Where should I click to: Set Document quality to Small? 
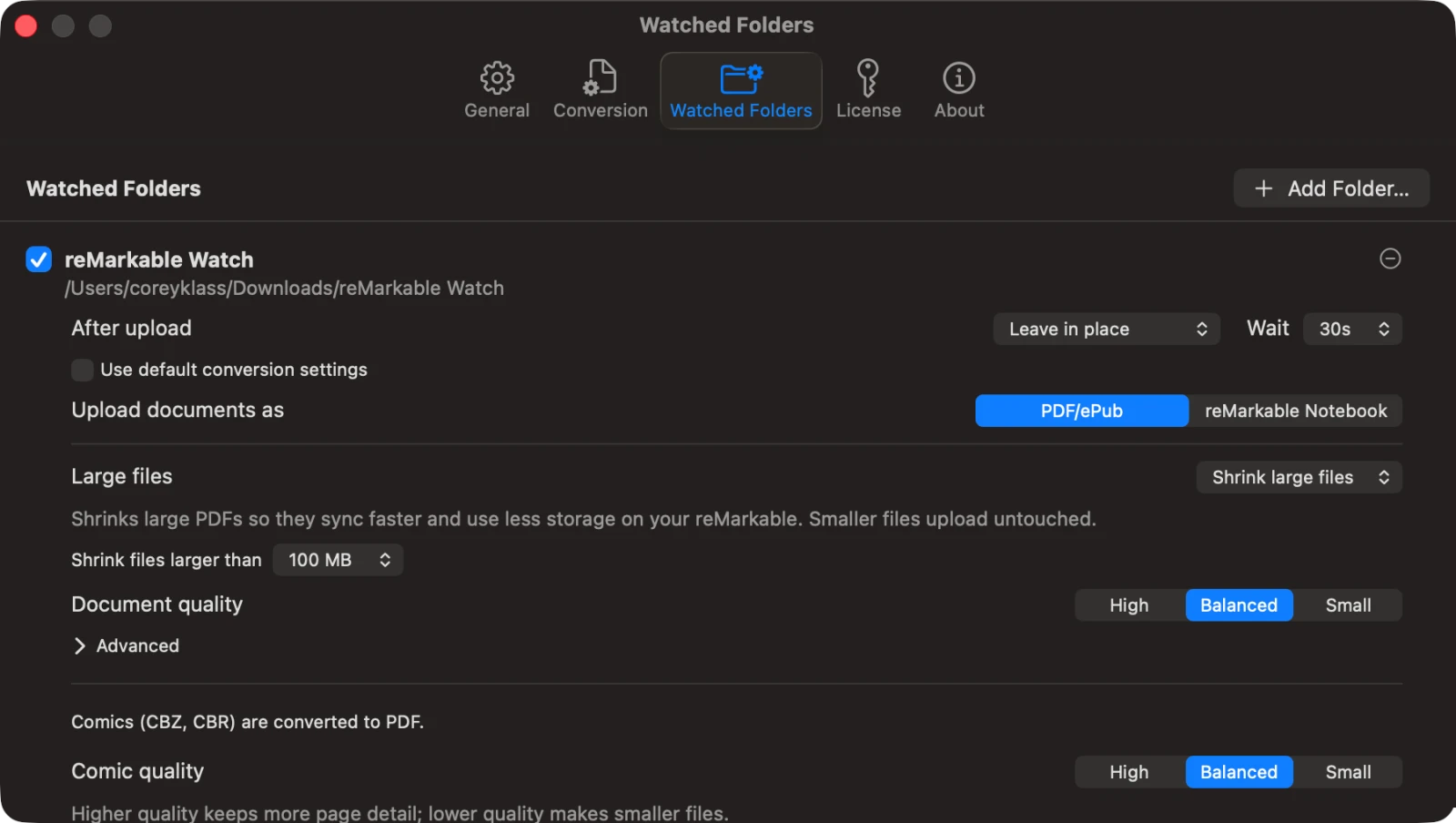(1348, 605)
